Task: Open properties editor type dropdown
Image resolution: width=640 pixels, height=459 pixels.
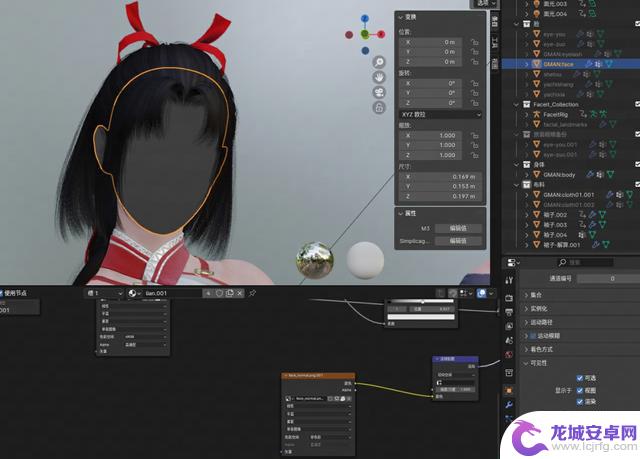Action: point(513,262)
